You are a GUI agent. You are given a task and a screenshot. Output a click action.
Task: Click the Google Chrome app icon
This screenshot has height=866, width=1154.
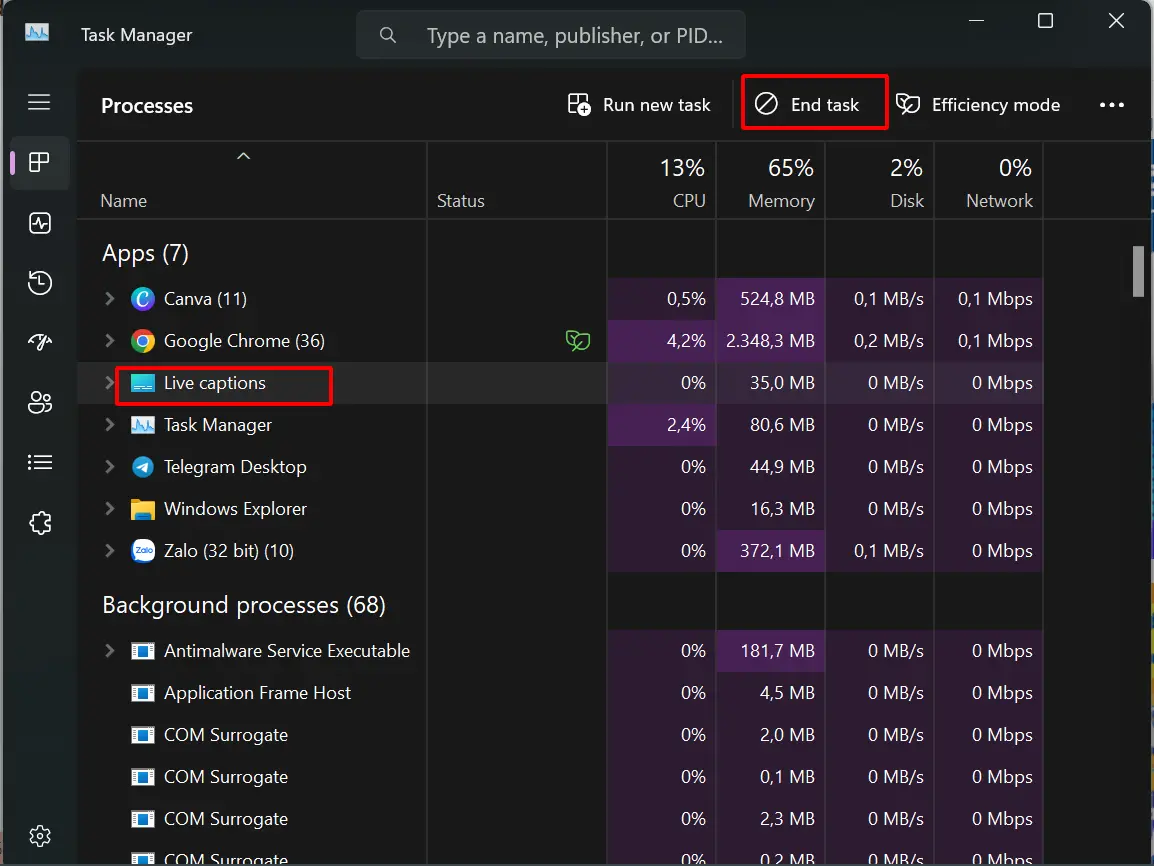point(143,341)
